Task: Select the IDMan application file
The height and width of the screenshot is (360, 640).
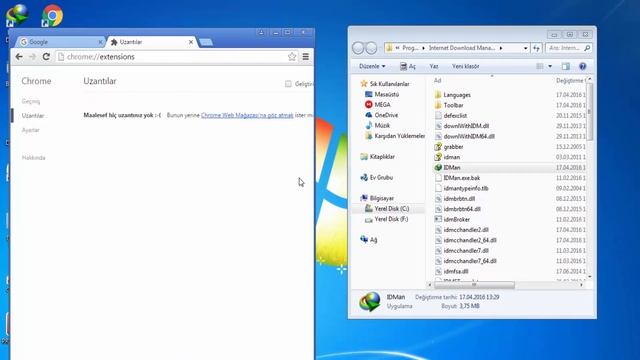Action: click(447, 167)
